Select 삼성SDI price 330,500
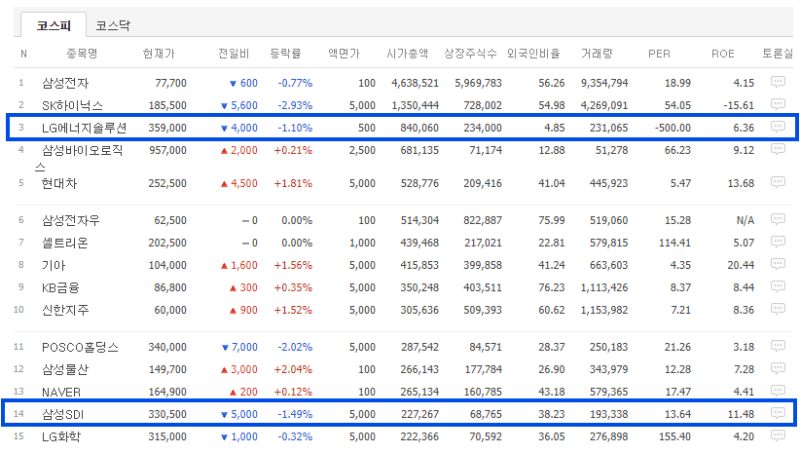The width and height of the screenshot is (800, 453). (x=167, y=414)
